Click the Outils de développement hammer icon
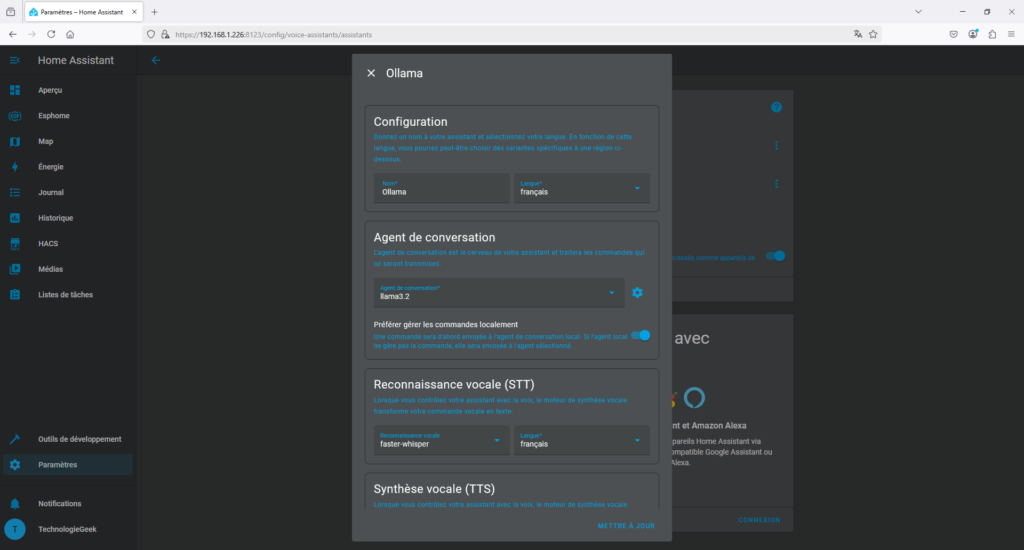Screen dimensions: 1024x550 pos(15,439)
